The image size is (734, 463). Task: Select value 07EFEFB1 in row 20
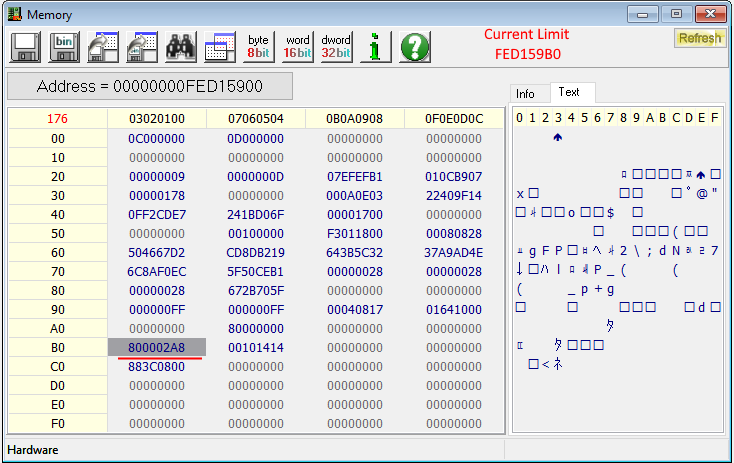pos(355,176)
